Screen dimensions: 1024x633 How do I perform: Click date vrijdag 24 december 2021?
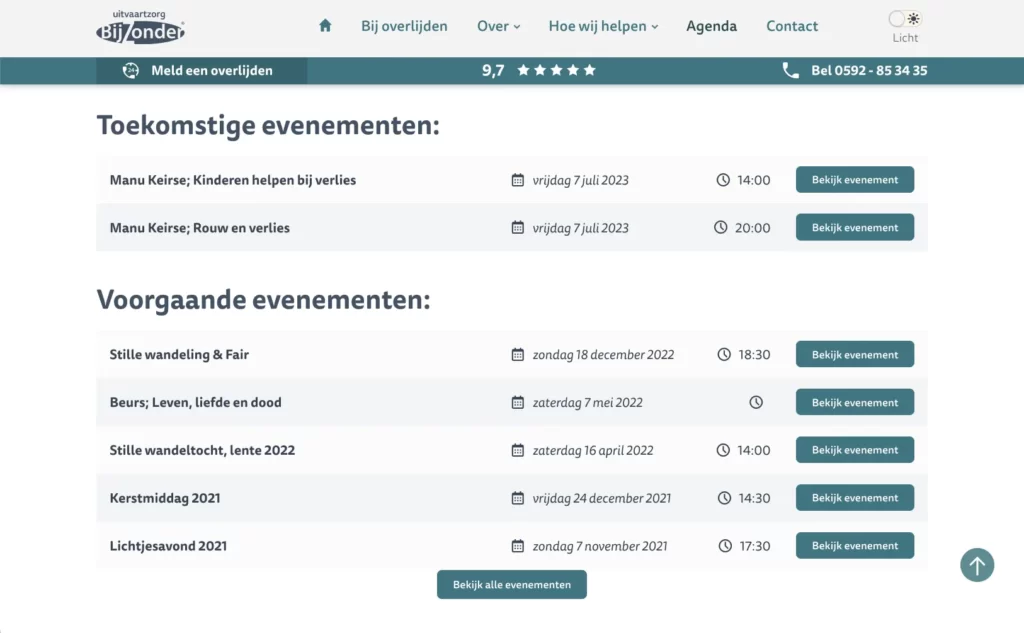[601, 498]
